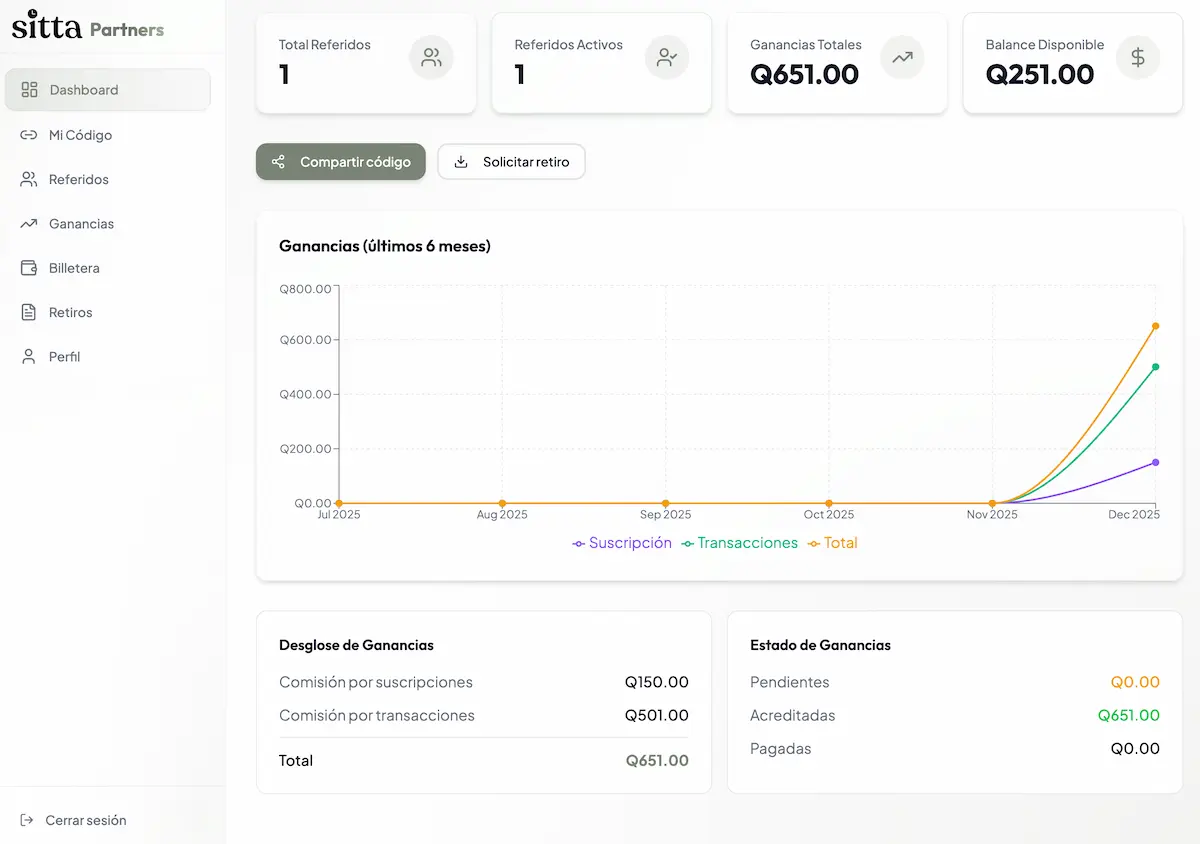The width and height of the screenshot is (1200, 844).
Task: Click the checked-user icon in Referidos Activos card
Action: 667,58
